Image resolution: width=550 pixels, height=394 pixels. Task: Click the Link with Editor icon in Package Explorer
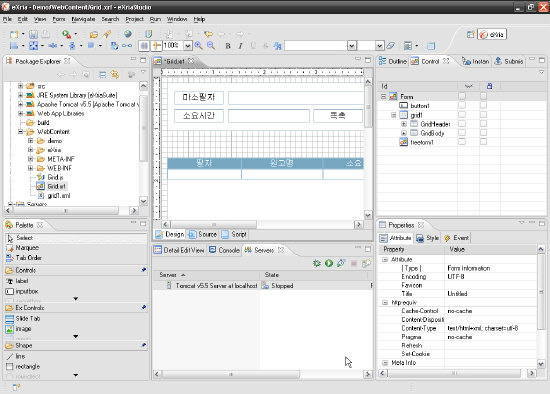click(x=114, y=74)
